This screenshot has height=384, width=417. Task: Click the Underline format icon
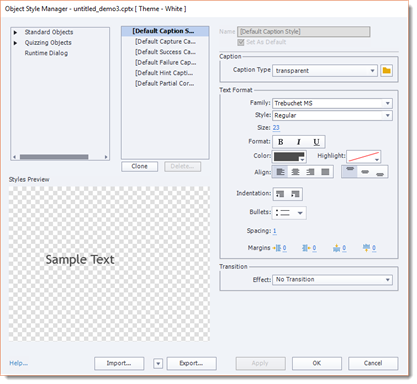point(316,142)
